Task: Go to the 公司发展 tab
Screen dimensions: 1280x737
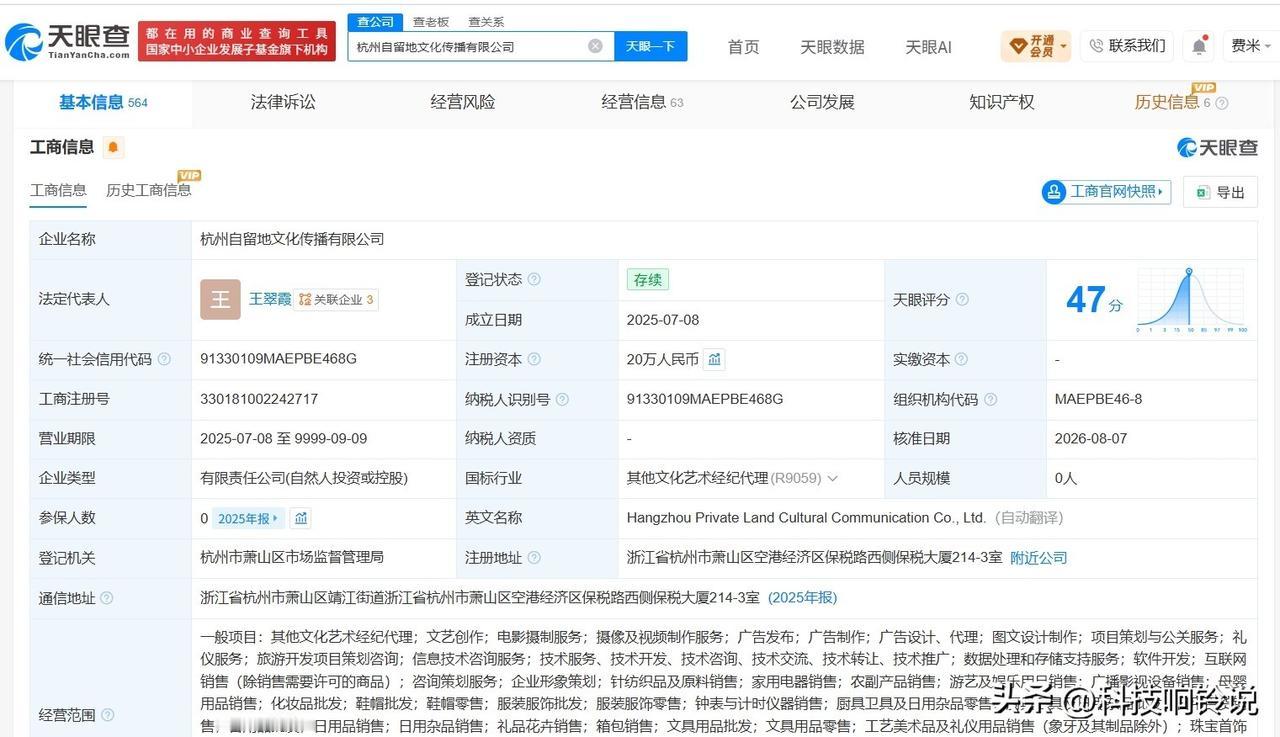Action: [822, 102]
